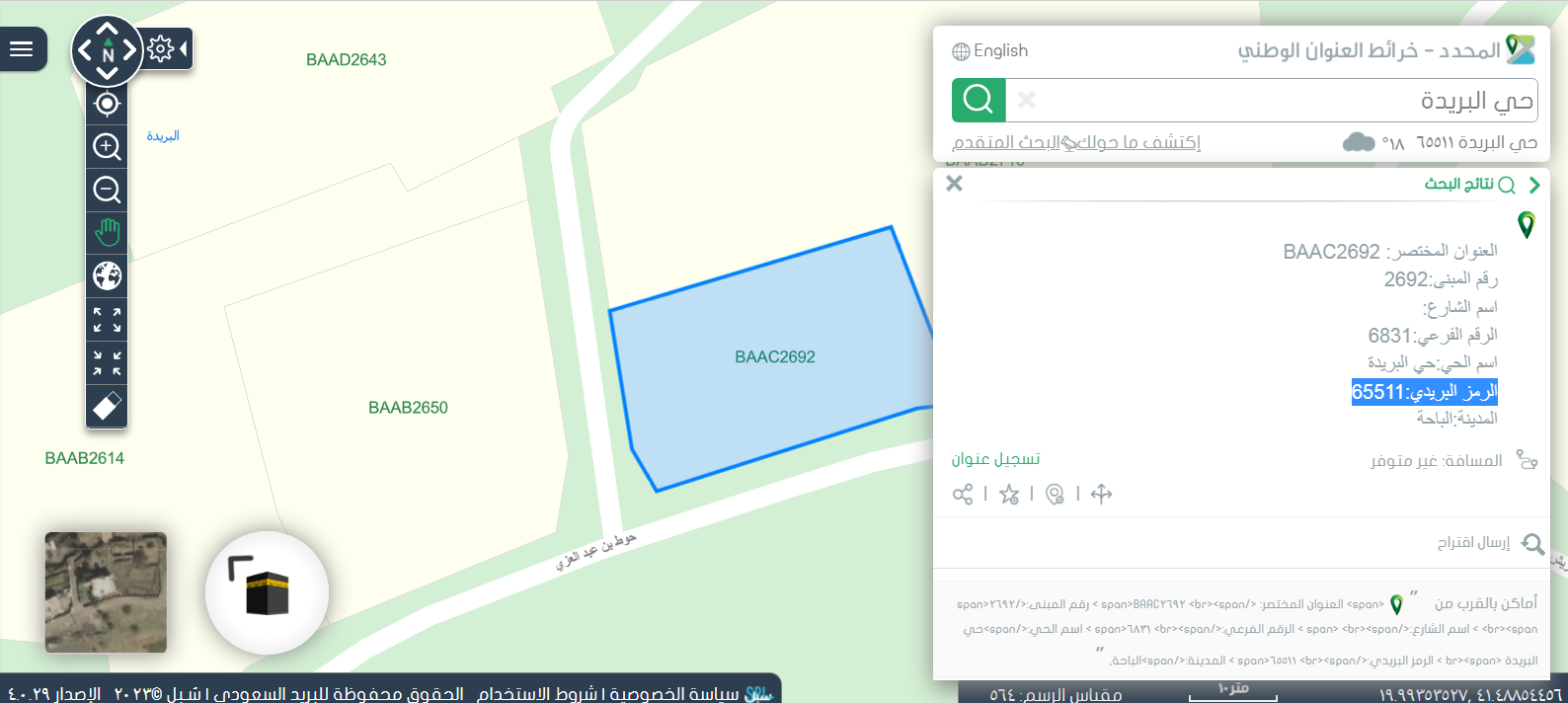Open شروط الاستخدام terms of use link
Viewport: 1568px width, 703px height.
pyautogui.click(x=537, y=694)
